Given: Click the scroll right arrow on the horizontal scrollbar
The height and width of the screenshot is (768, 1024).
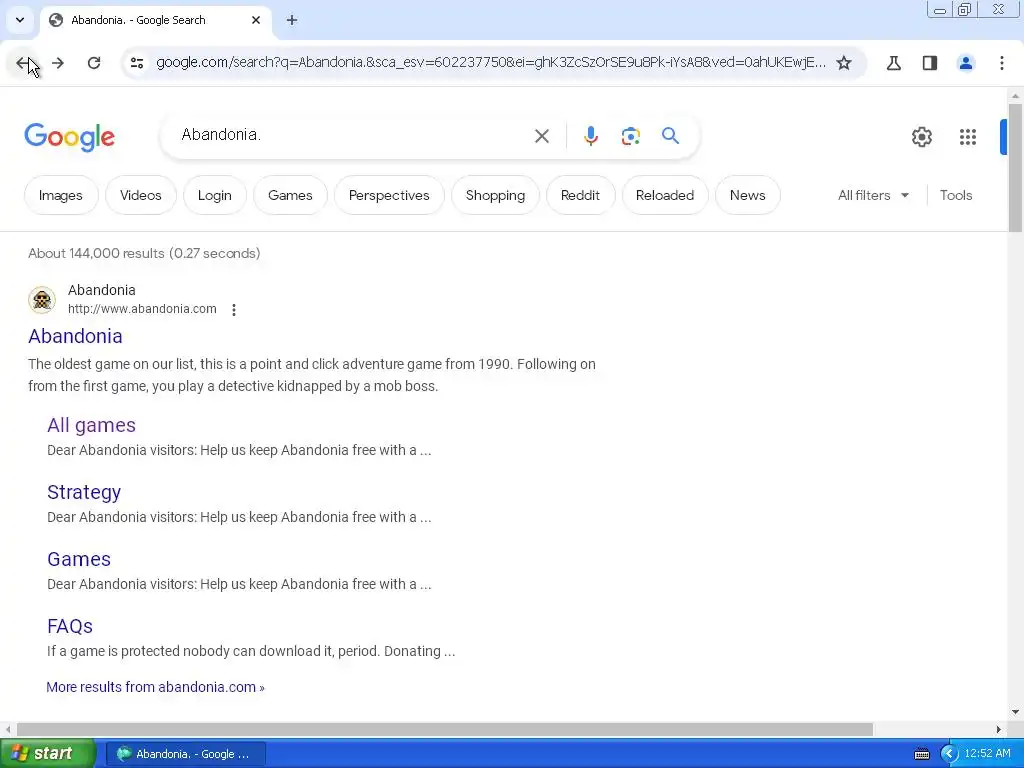Looking at the screenshot, I should (x=999, y=729).
